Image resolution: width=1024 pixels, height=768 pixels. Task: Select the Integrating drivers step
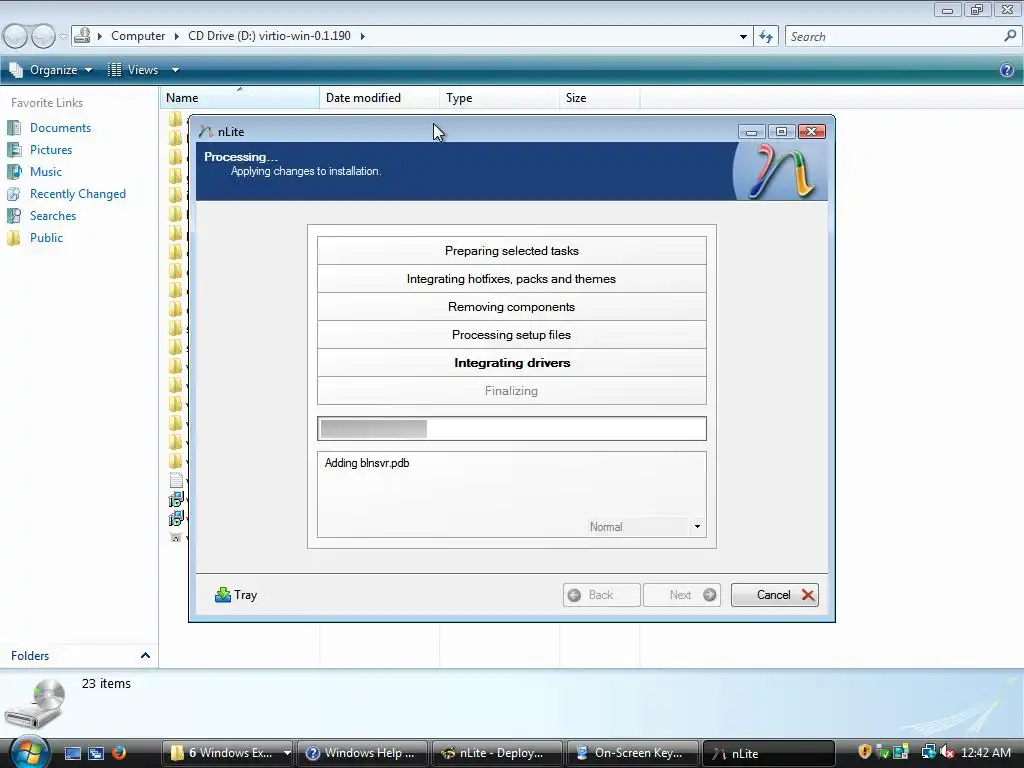[511, 362]
